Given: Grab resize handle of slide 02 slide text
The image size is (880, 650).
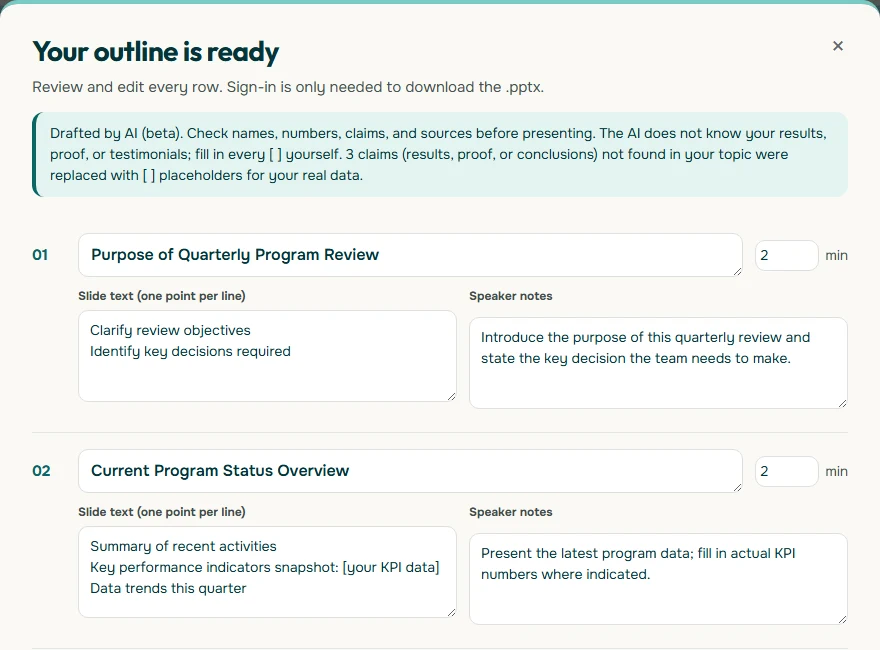Looking at the screenshot, I should pos(451,612).
